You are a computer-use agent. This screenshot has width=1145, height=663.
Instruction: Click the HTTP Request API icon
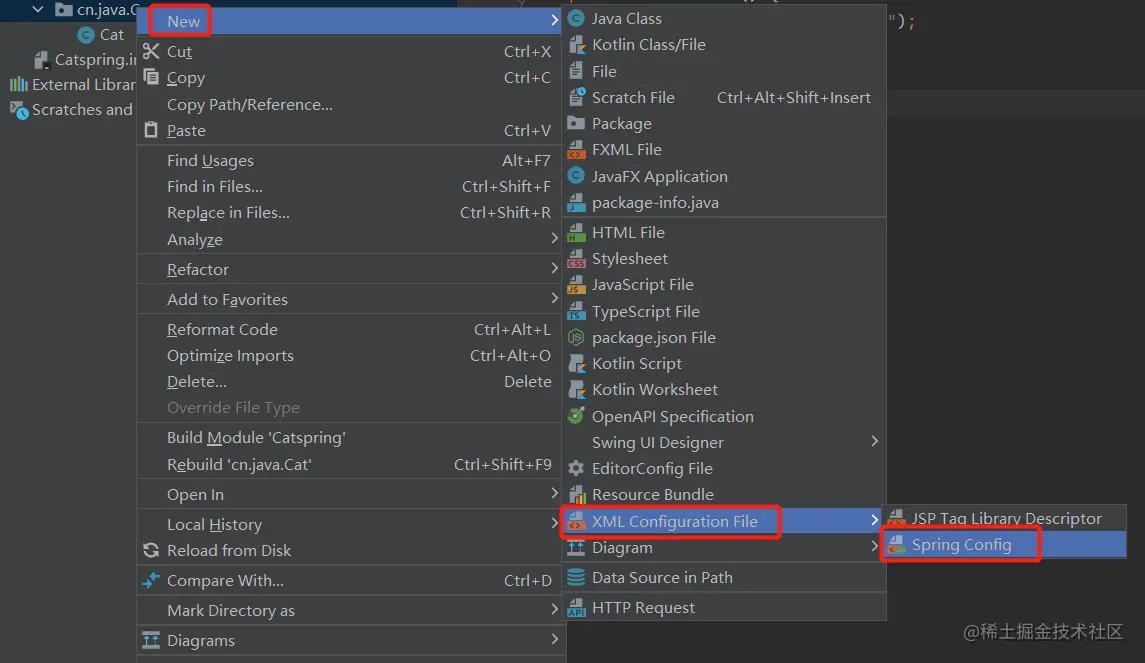click(x=576, y=608)
